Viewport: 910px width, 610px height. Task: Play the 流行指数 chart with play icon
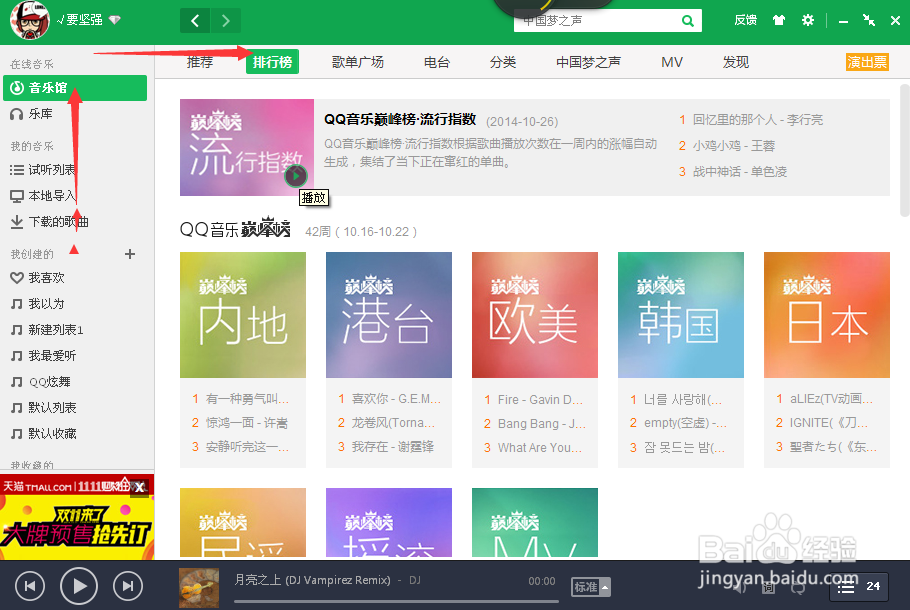296,175
